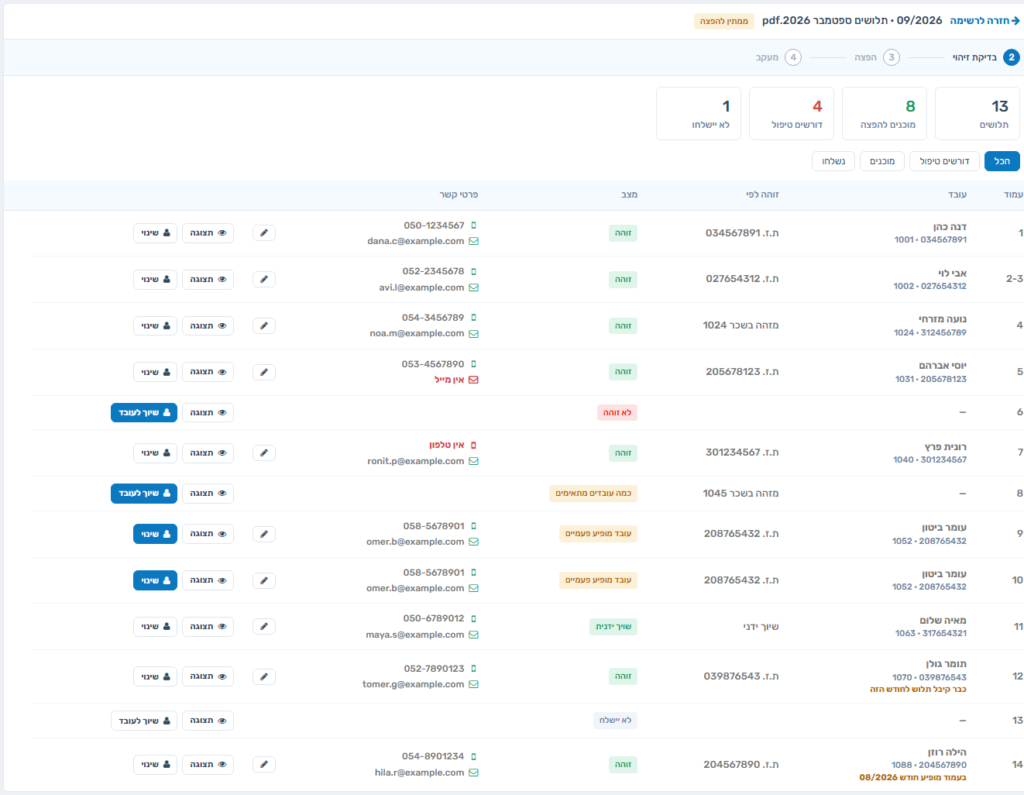Select the דורשים טיפול filter tab
Screen dimensions: 1024x795
944,161
